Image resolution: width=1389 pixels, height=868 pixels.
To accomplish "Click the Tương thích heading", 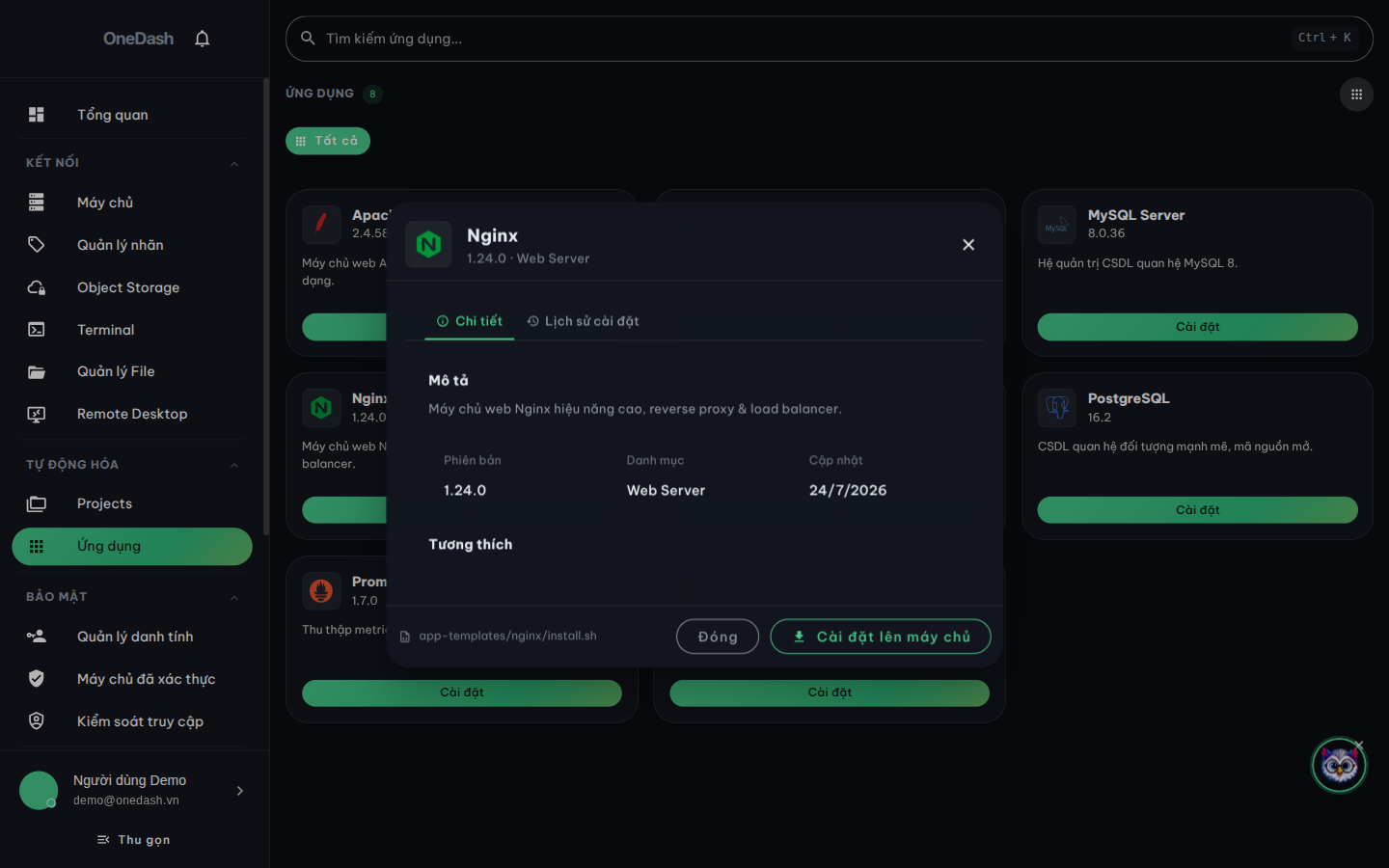I will point(471,545).
